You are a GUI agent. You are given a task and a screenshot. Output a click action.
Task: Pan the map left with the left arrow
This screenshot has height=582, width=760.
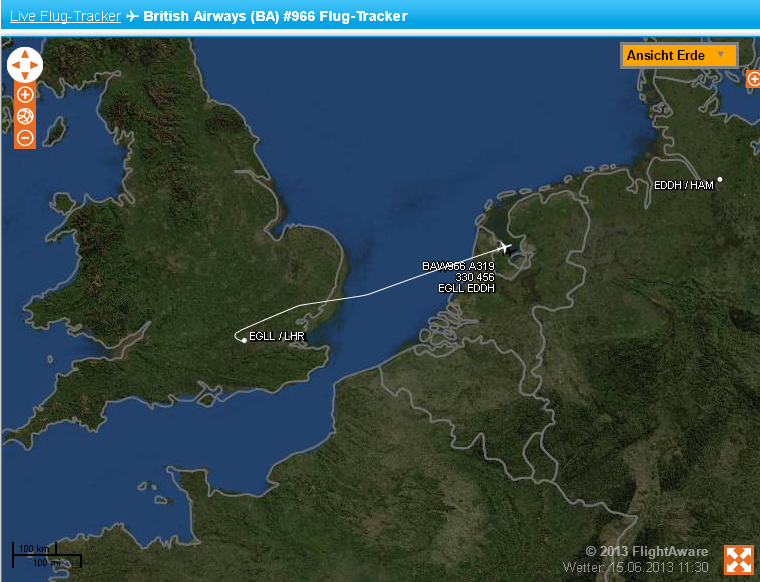point(15,65)
